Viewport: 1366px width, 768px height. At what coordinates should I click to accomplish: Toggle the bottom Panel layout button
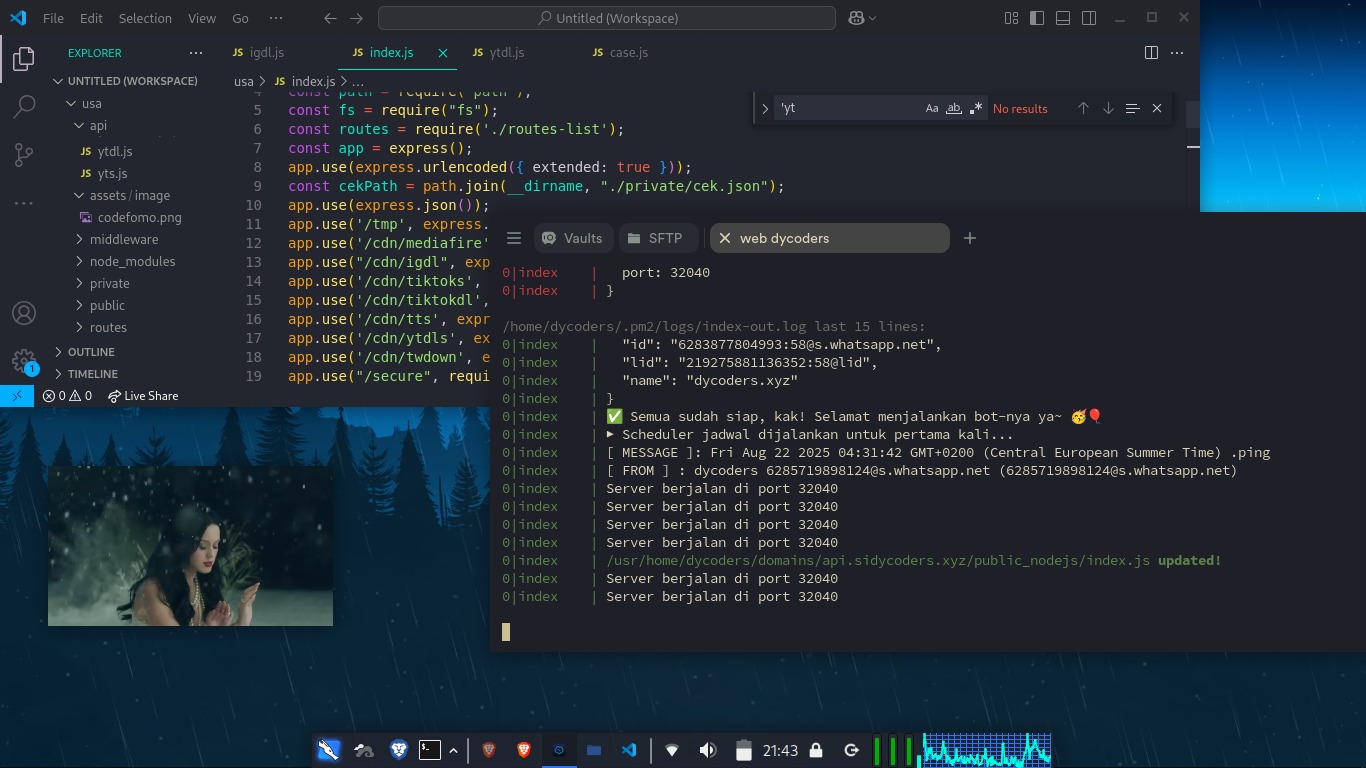1063,18
